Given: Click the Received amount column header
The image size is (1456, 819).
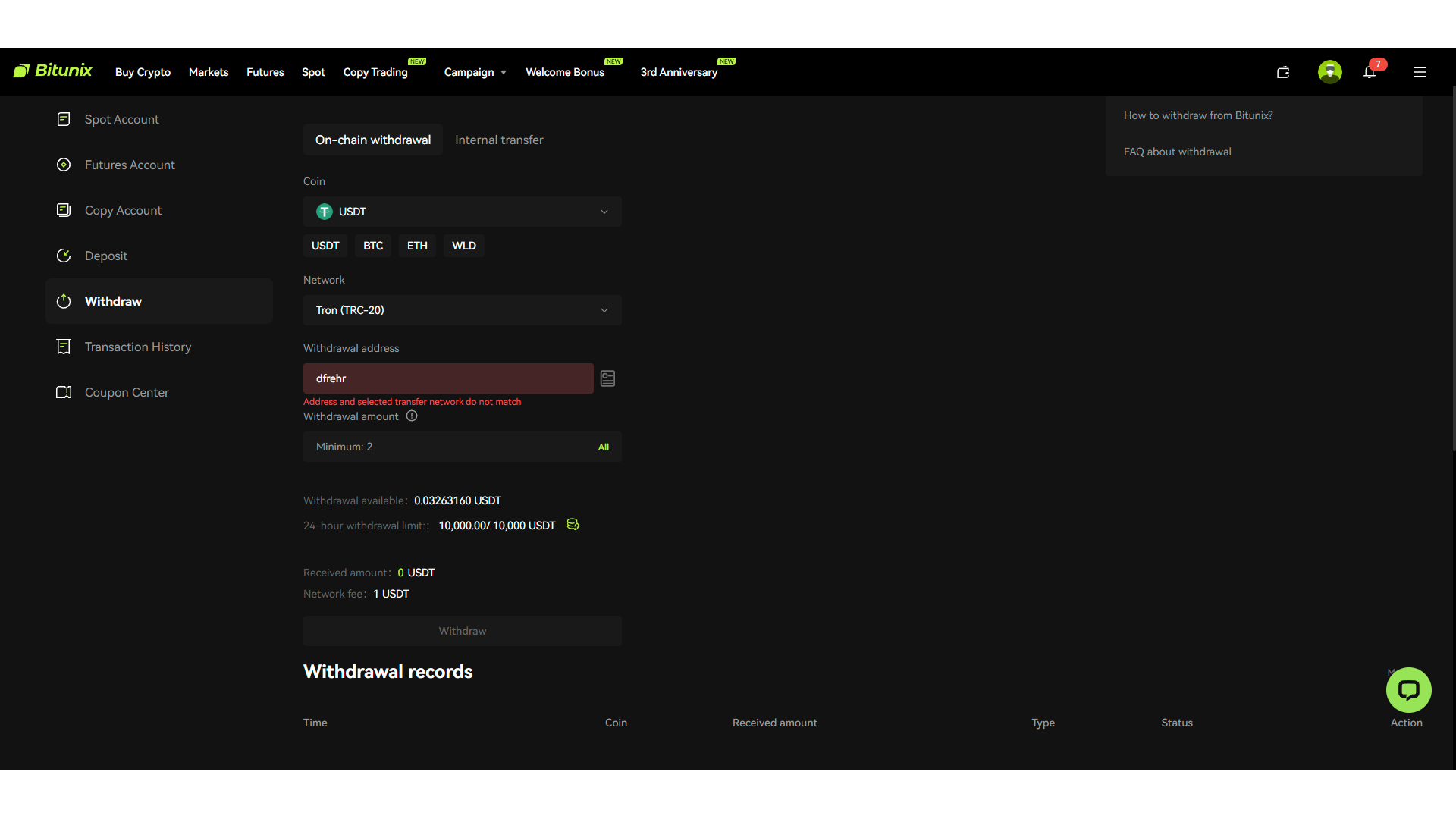Looking at the screenshot, I should [x=775, y=723].
